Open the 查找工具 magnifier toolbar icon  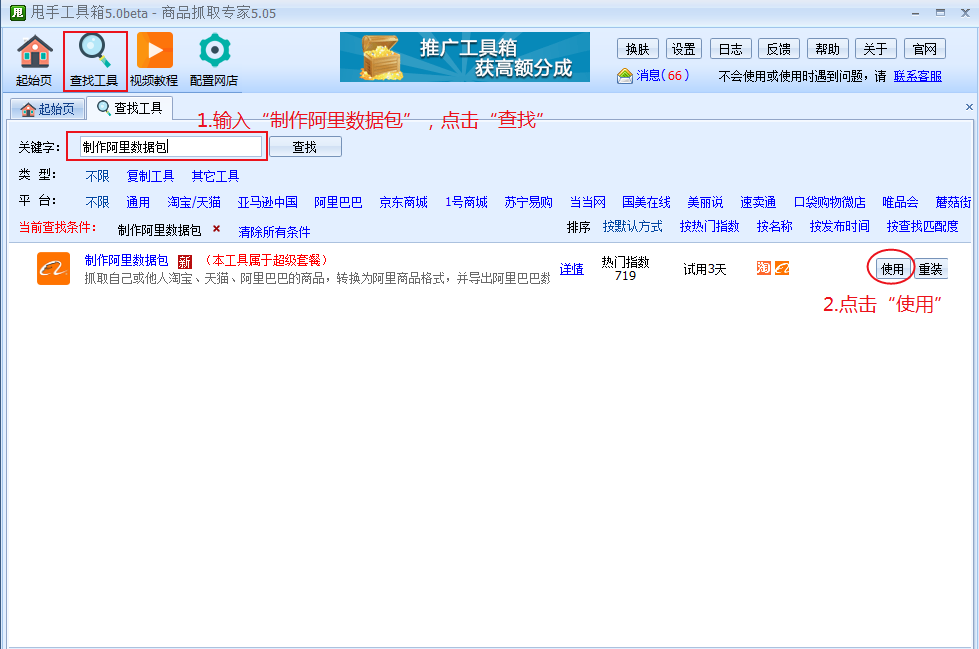click(x=94, y=61)
